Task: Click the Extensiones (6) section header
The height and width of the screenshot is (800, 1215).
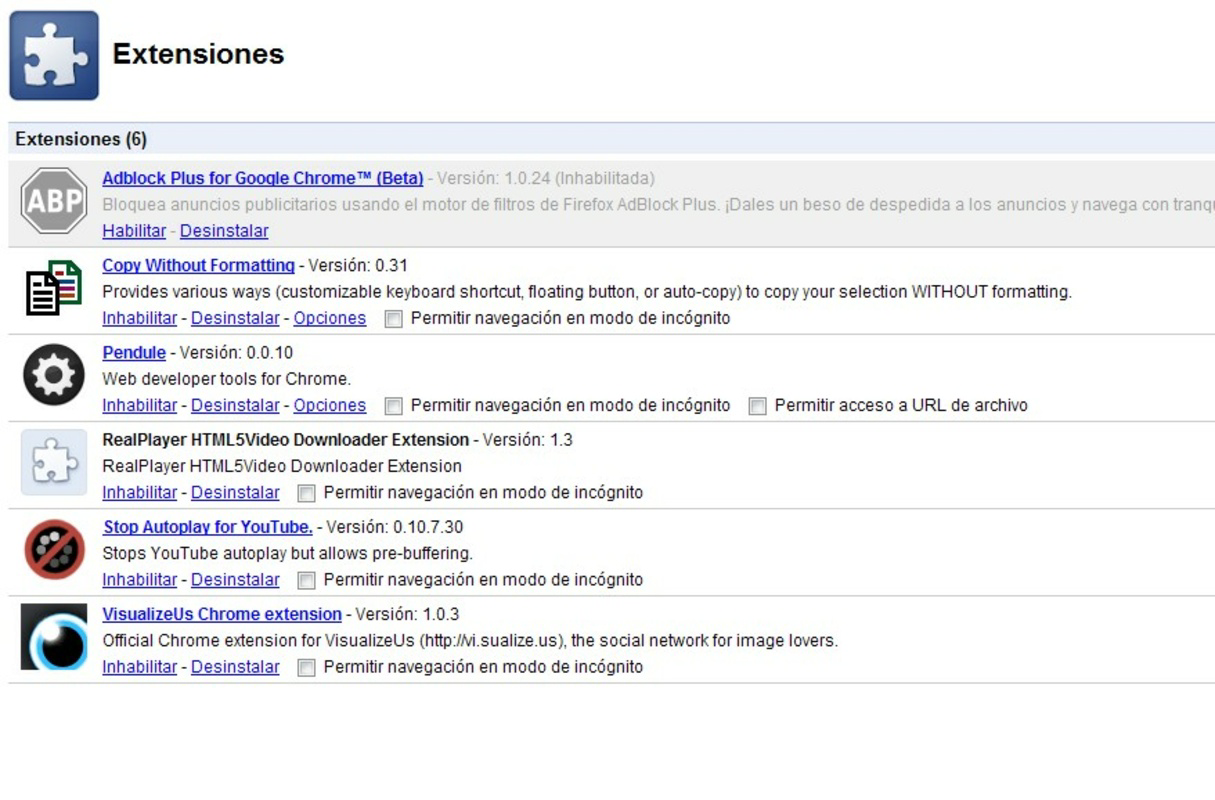Action: [x=611, y=139]
